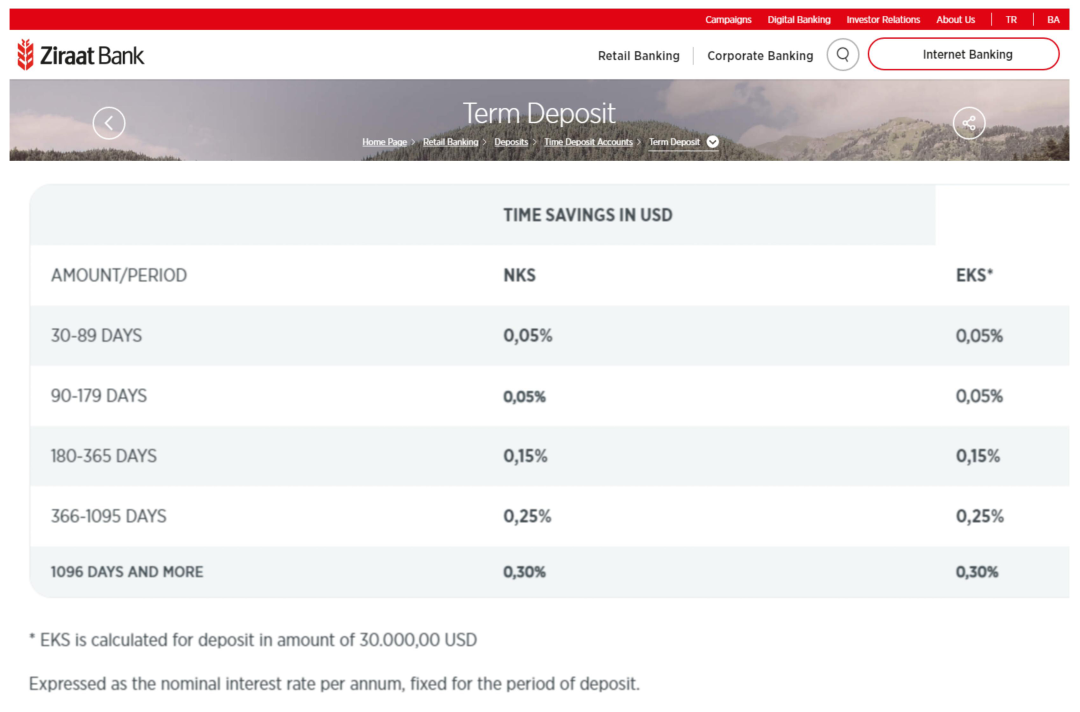Screen dimensions: 1080x712
Task: Open the Campaigns menu item
Action: (728, 20)
